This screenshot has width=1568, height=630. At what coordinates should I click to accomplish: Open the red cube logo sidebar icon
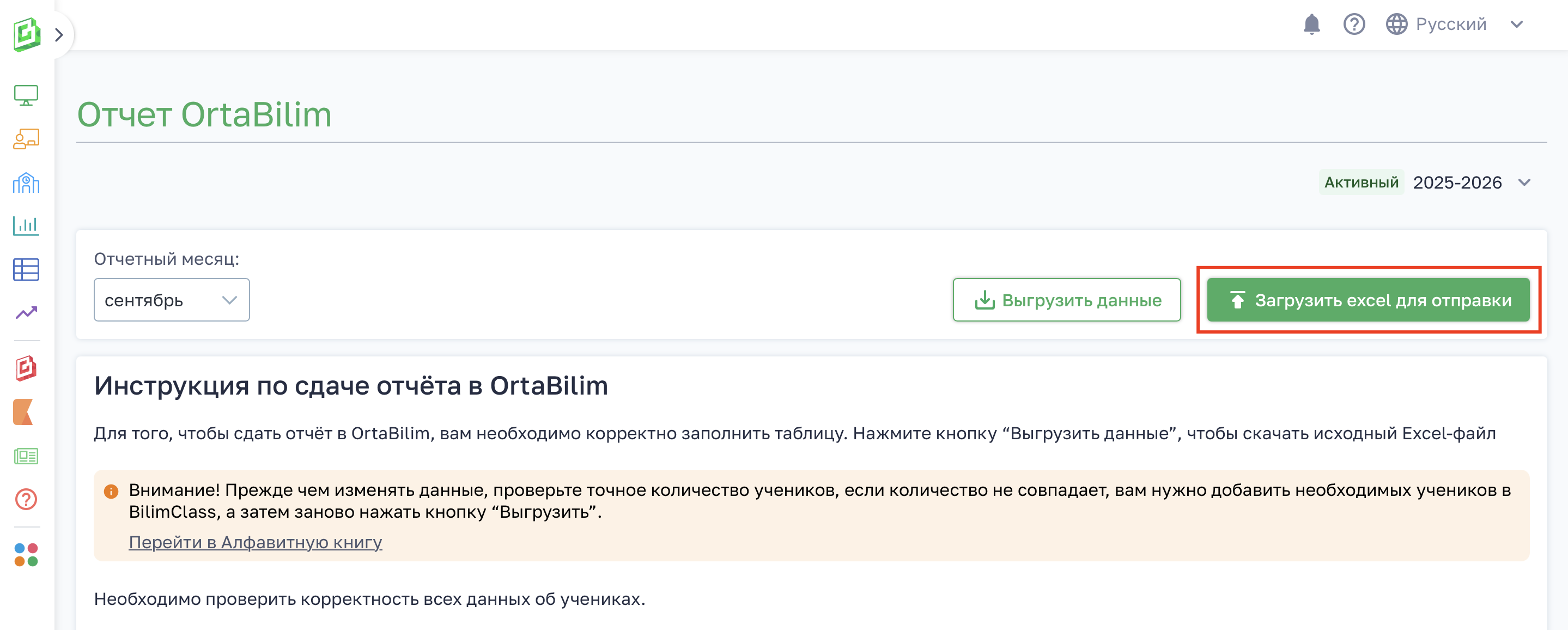coord(26,368)
